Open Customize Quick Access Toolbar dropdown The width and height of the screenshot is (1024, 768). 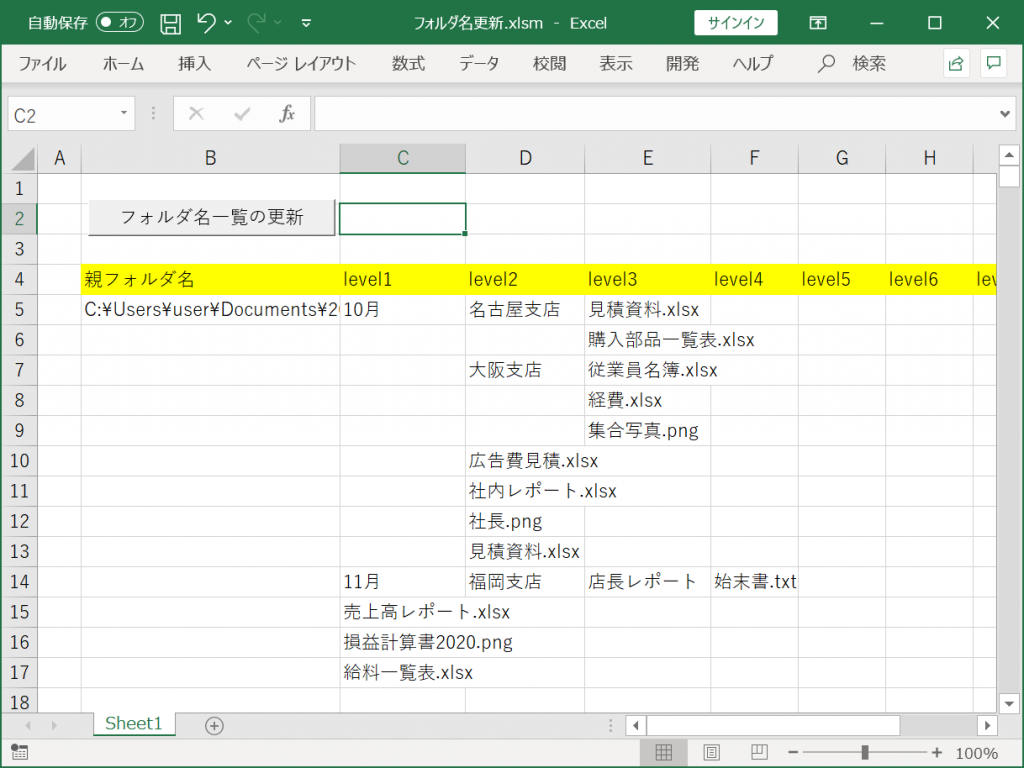pyautogui.click(x=306, y=24)
